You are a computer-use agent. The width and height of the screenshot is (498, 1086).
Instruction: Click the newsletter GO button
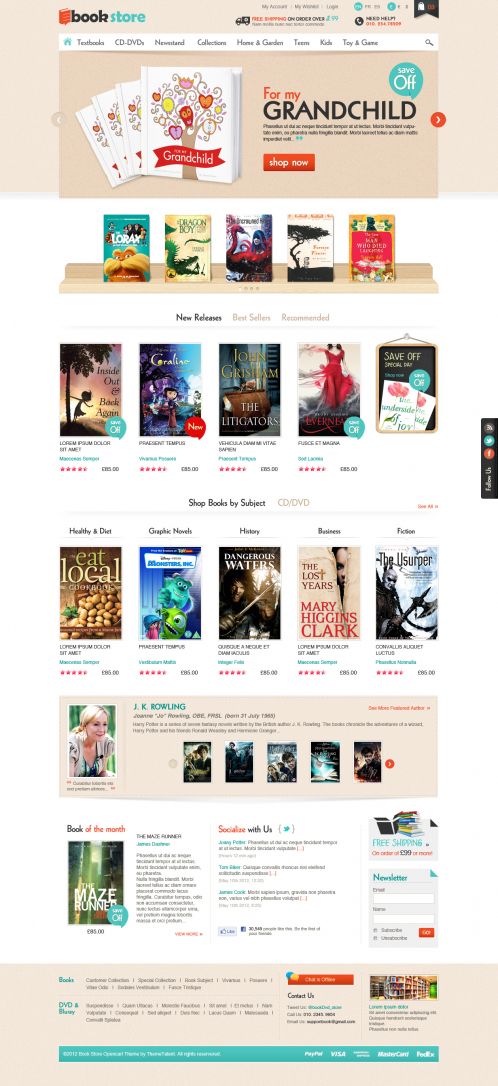click(x=426, y=932)
